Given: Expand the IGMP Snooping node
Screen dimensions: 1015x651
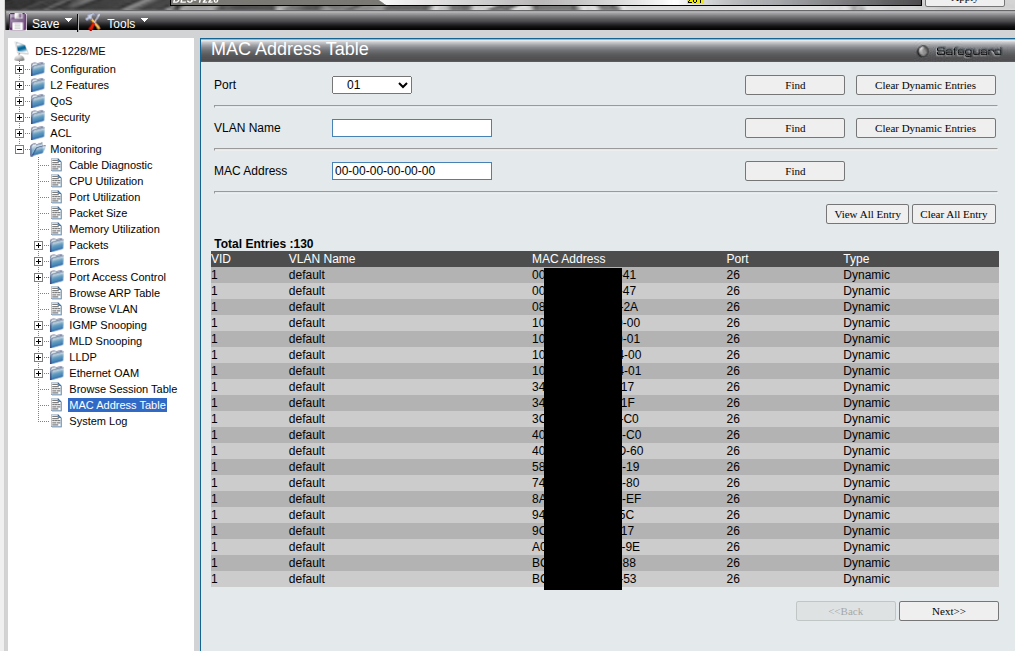Looking at the screenshot, I should (x=39, y=325).
